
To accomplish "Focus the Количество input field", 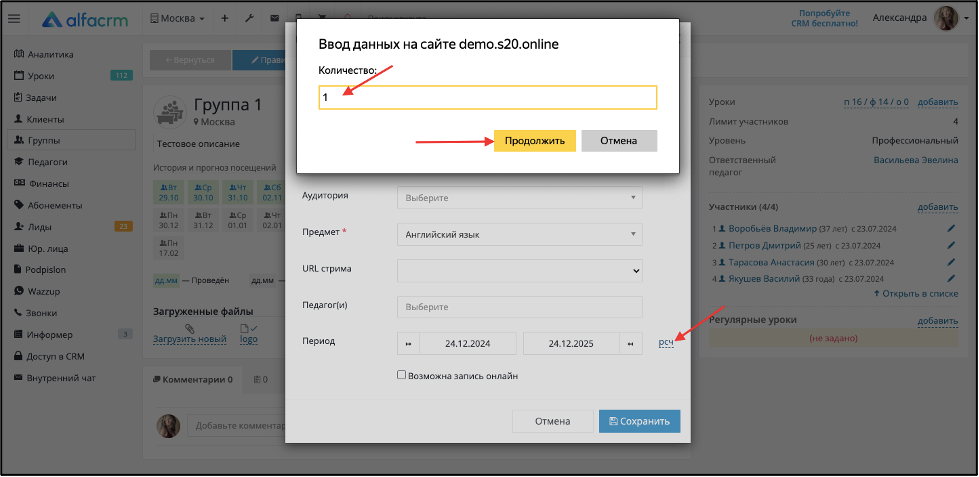I will pyautogui.click(x=488, y=97).
